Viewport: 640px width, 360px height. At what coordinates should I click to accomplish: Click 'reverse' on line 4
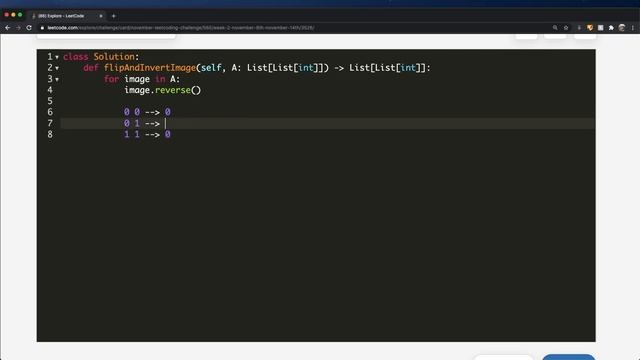point(173,90)
